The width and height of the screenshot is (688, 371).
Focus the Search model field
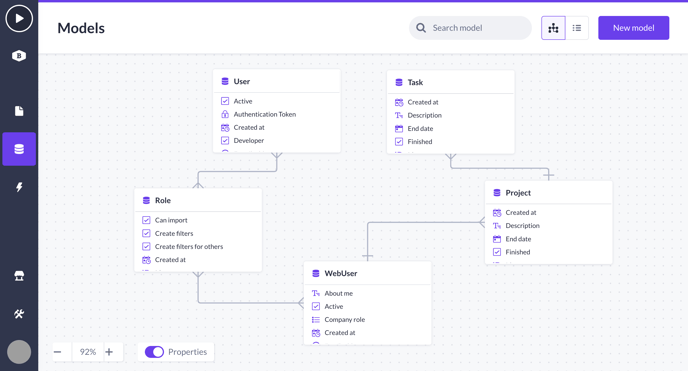click(470, 28)
